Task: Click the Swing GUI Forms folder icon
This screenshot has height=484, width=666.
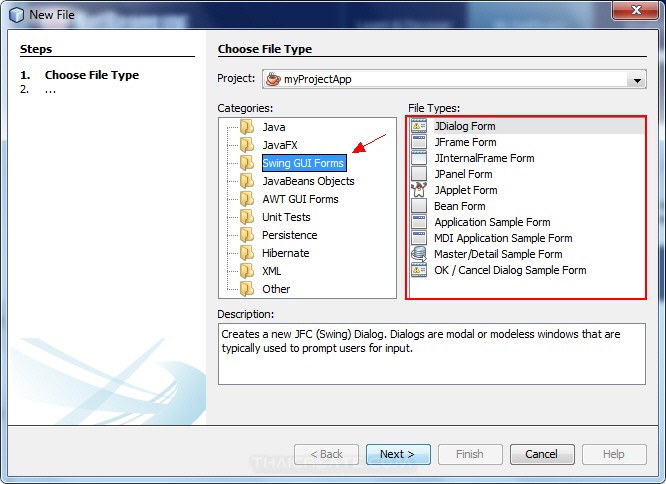Action: click(247, 163)
